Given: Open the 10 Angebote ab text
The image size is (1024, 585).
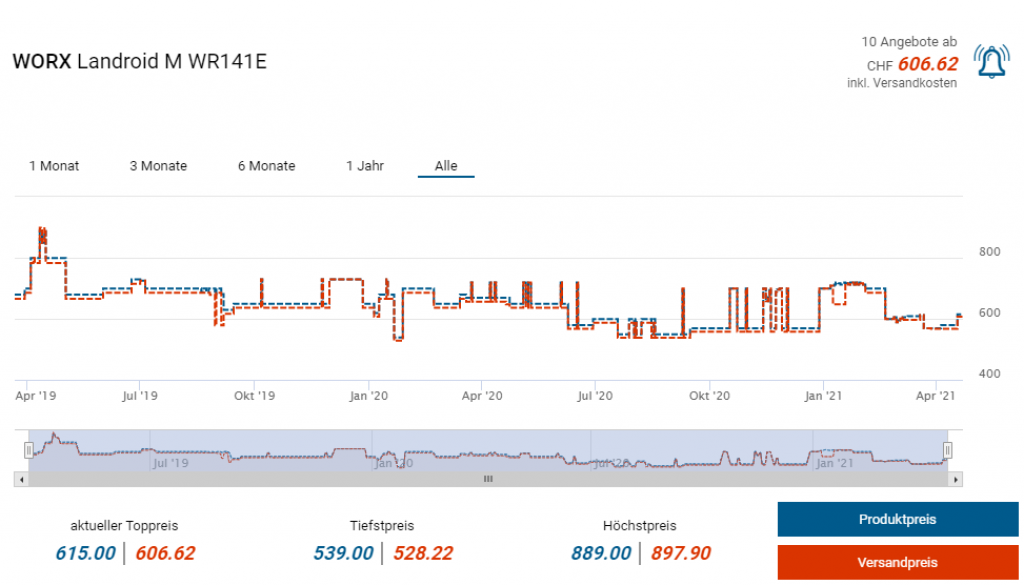Looking at the screenshot, I should point(909,42).
